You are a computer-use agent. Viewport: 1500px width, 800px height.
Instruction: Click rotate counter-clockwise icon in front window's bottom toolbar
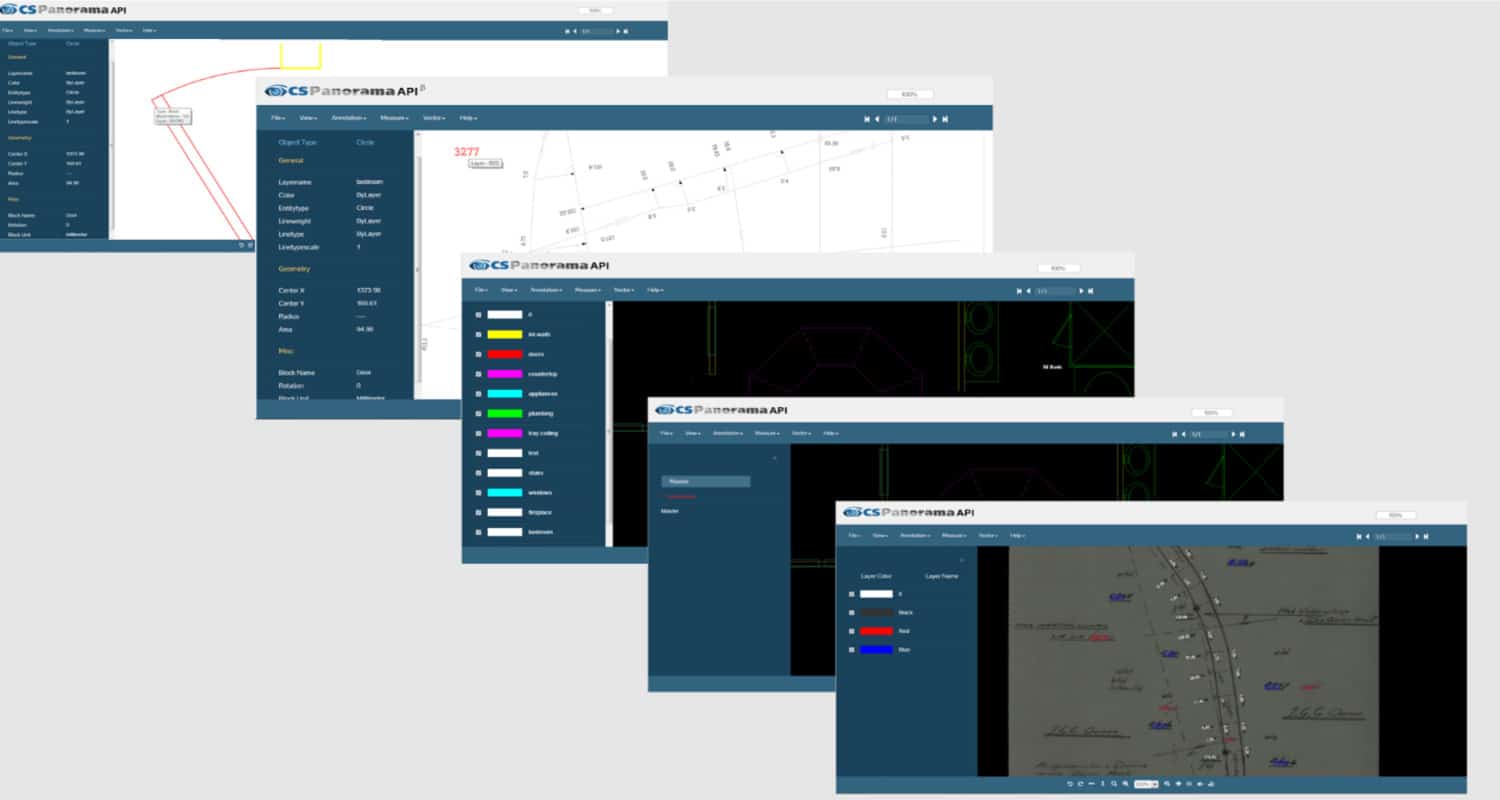[1070, 784]
